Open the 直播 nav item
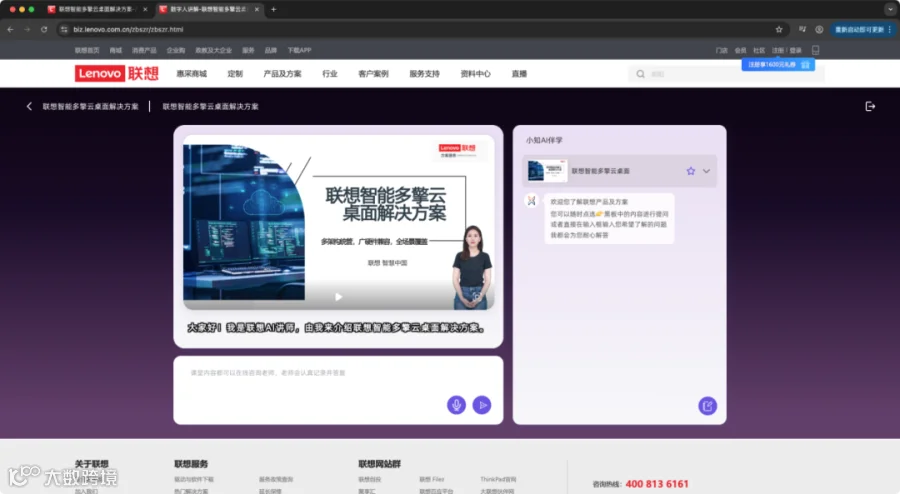900x494 pixels. tap(519, 74)
